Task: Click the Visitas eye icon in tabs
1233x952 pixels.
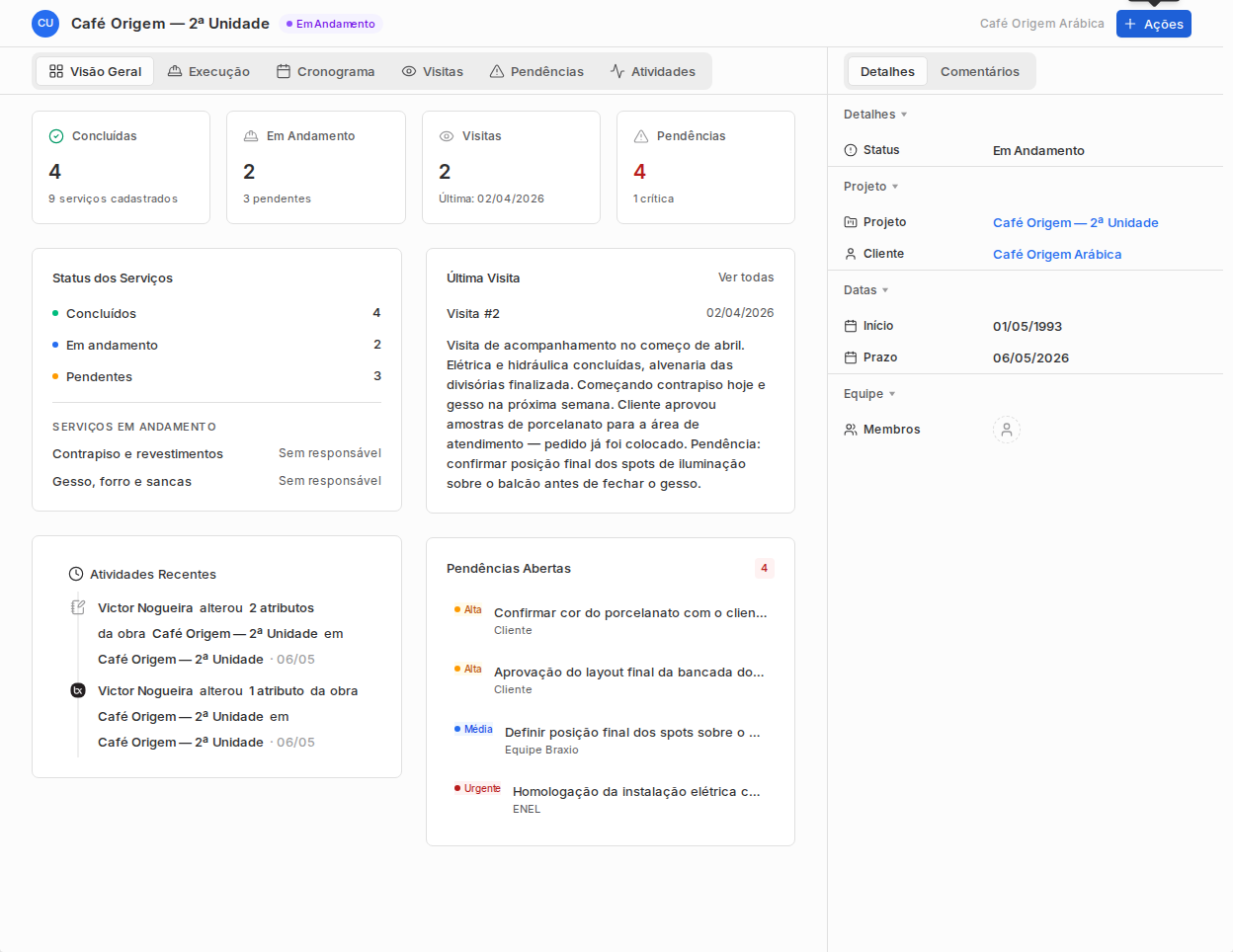Action: pyautogui.click(x=409, y=71)
